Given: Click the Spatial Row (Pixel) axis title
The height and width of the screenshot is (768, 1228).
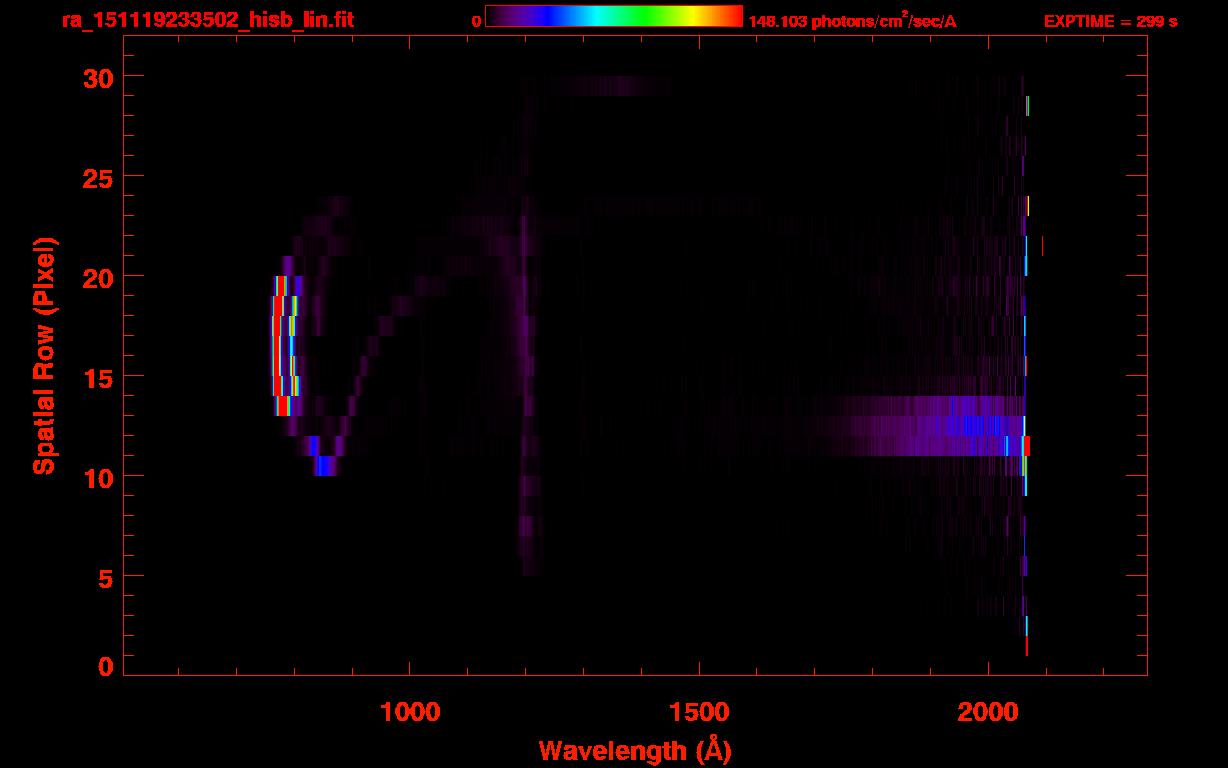Looking at the screenshot, I should (43, 355).
